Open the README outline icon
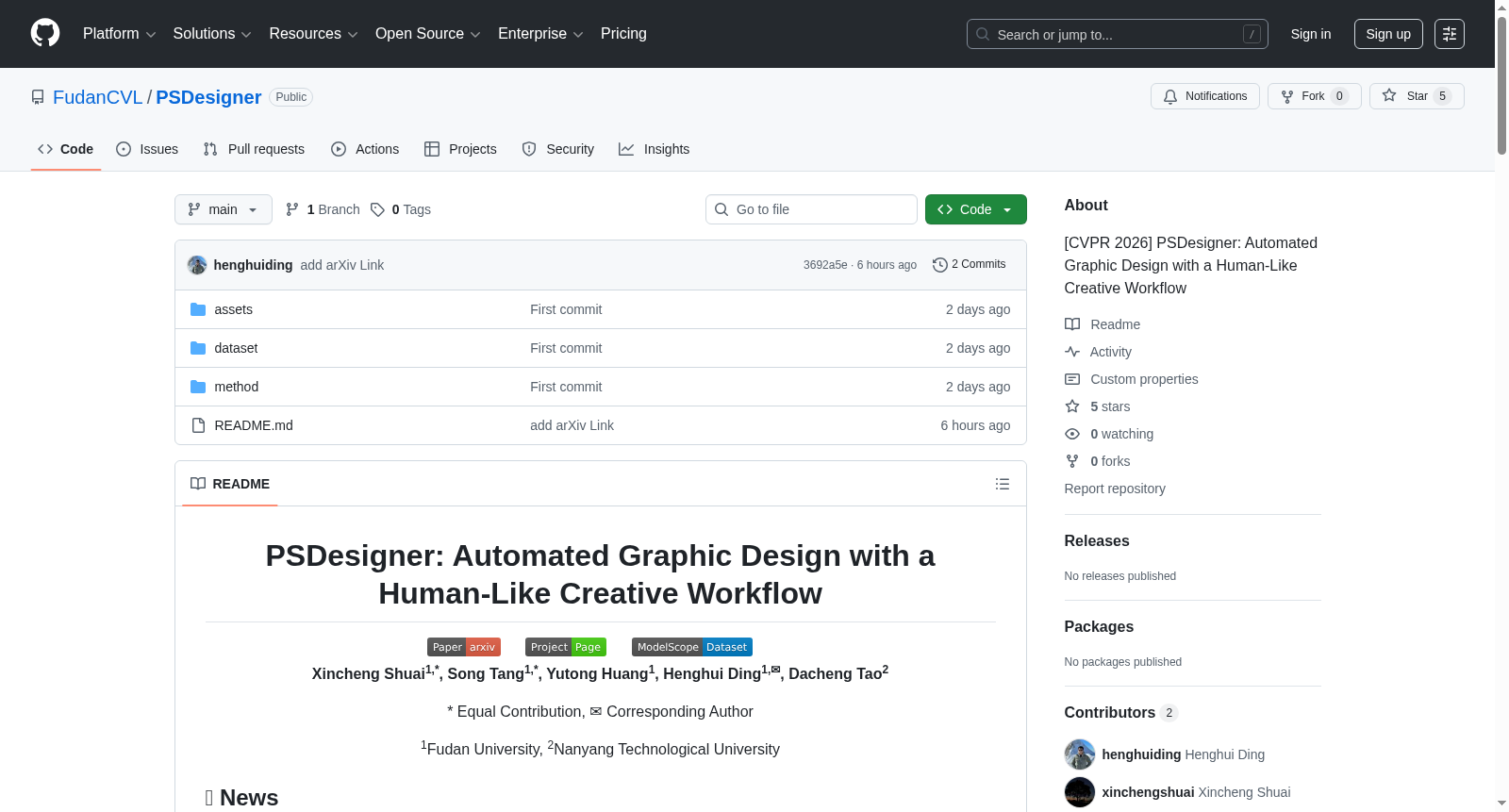The height and width of the screenshot is (812, 1509). point(1003,484)
